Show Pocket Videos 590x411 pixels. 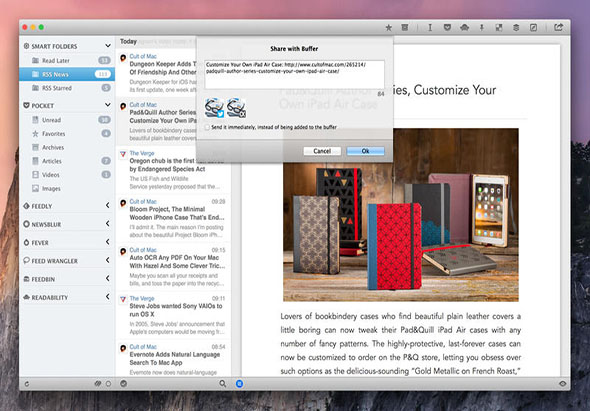click(67, 175)
